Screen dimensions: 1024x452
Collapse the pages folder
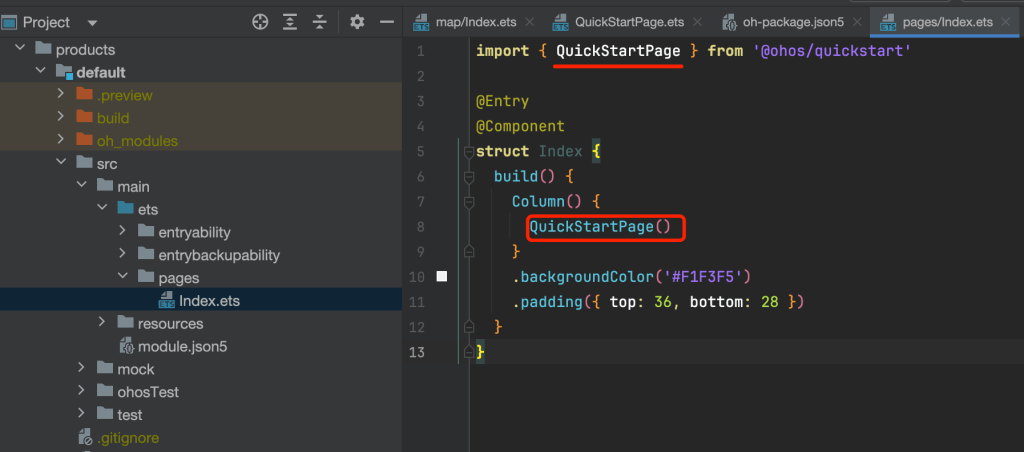[x=123, y=277]
